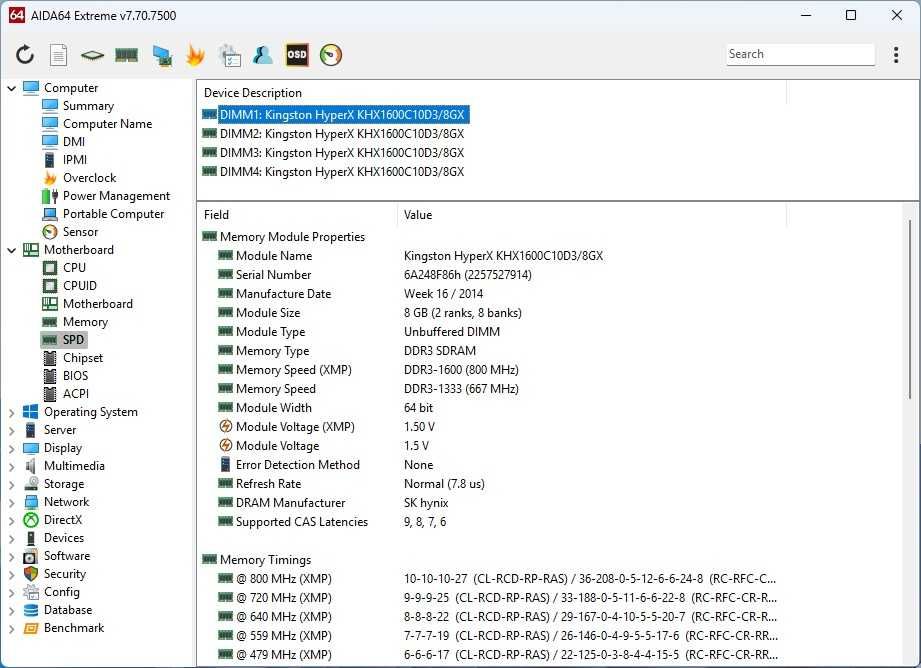Expand the Storage node
Image resolution: width=921 pixels, height=668 pixels.
click(x=11, y=485)
